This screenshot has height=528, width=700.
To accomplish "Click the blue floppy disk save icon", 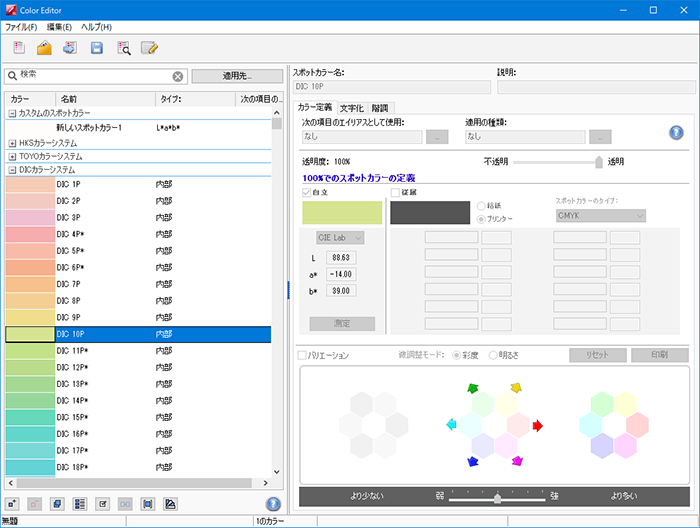I will 96,48.
